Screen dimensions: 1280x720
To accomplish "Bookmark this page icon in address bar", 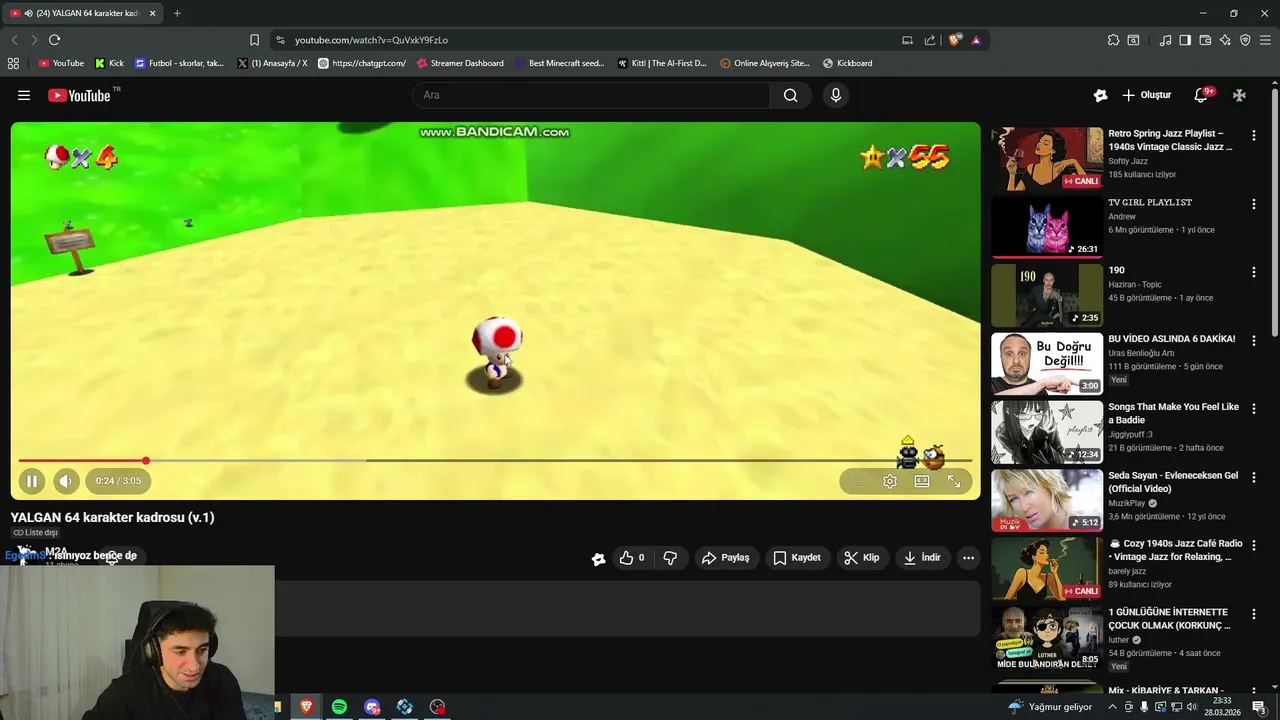I will (254, 40).
